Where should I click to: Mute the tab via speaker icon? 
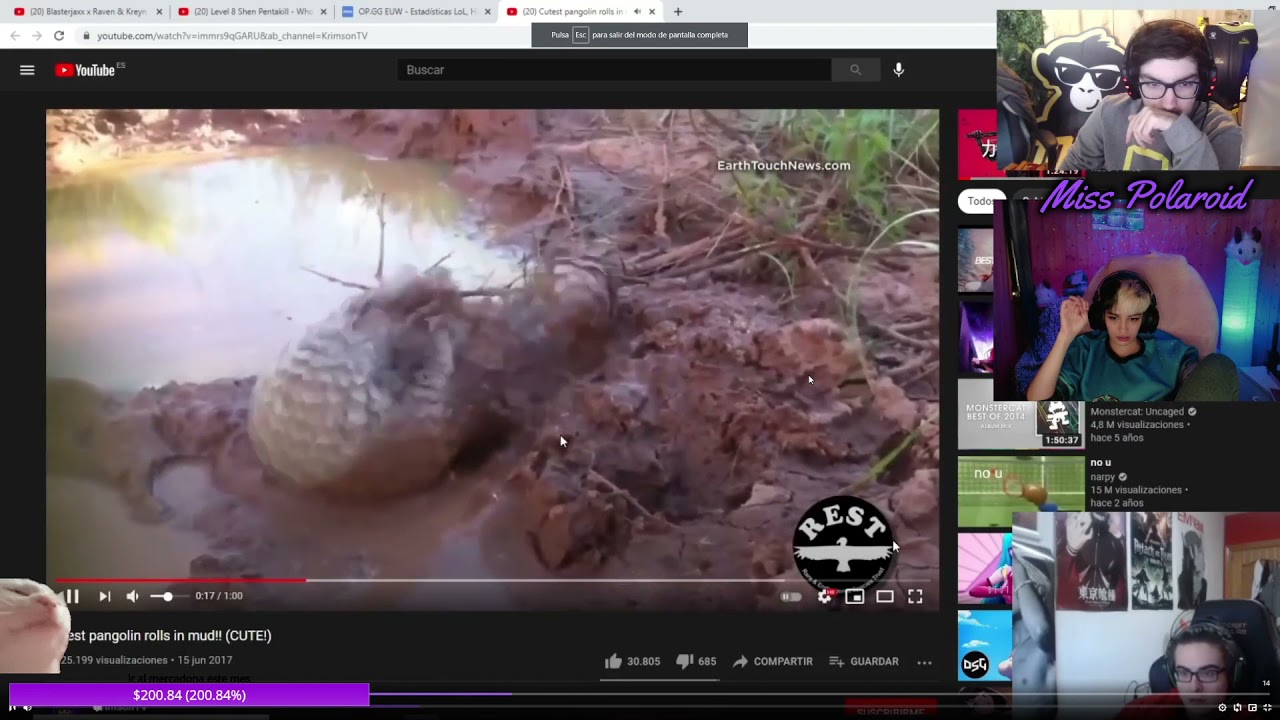(637, 12)
